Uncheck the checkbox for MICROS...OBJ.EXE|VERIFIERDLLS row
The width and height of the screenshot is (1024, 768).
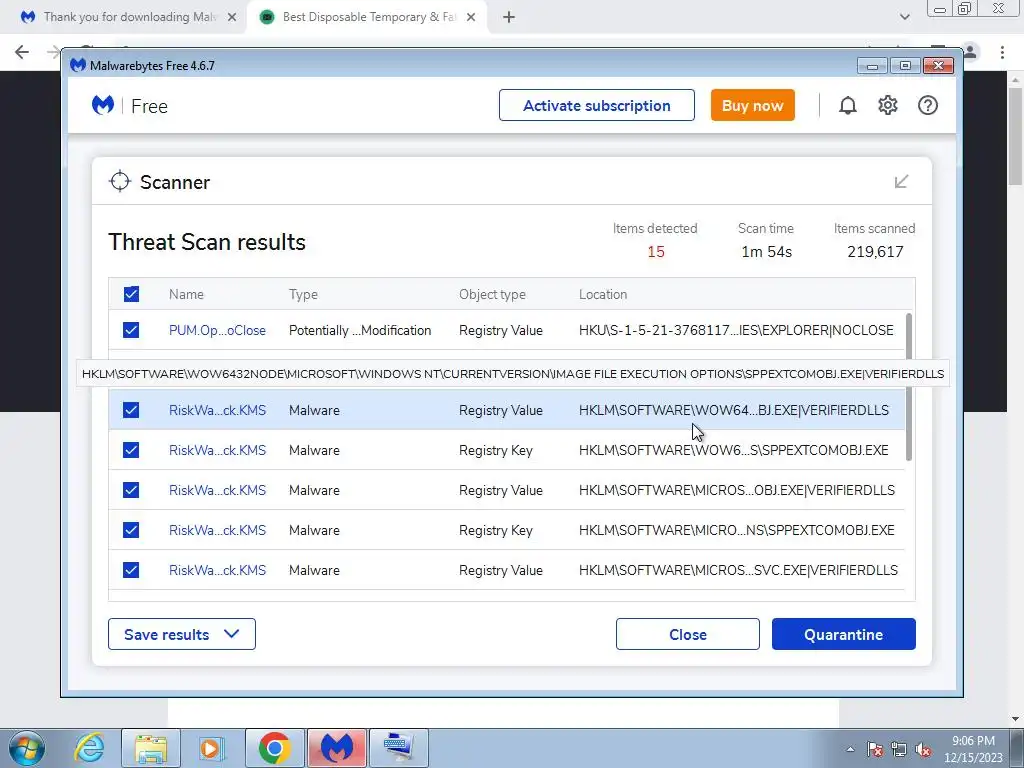pyautogui.click(x=131, y=490)
